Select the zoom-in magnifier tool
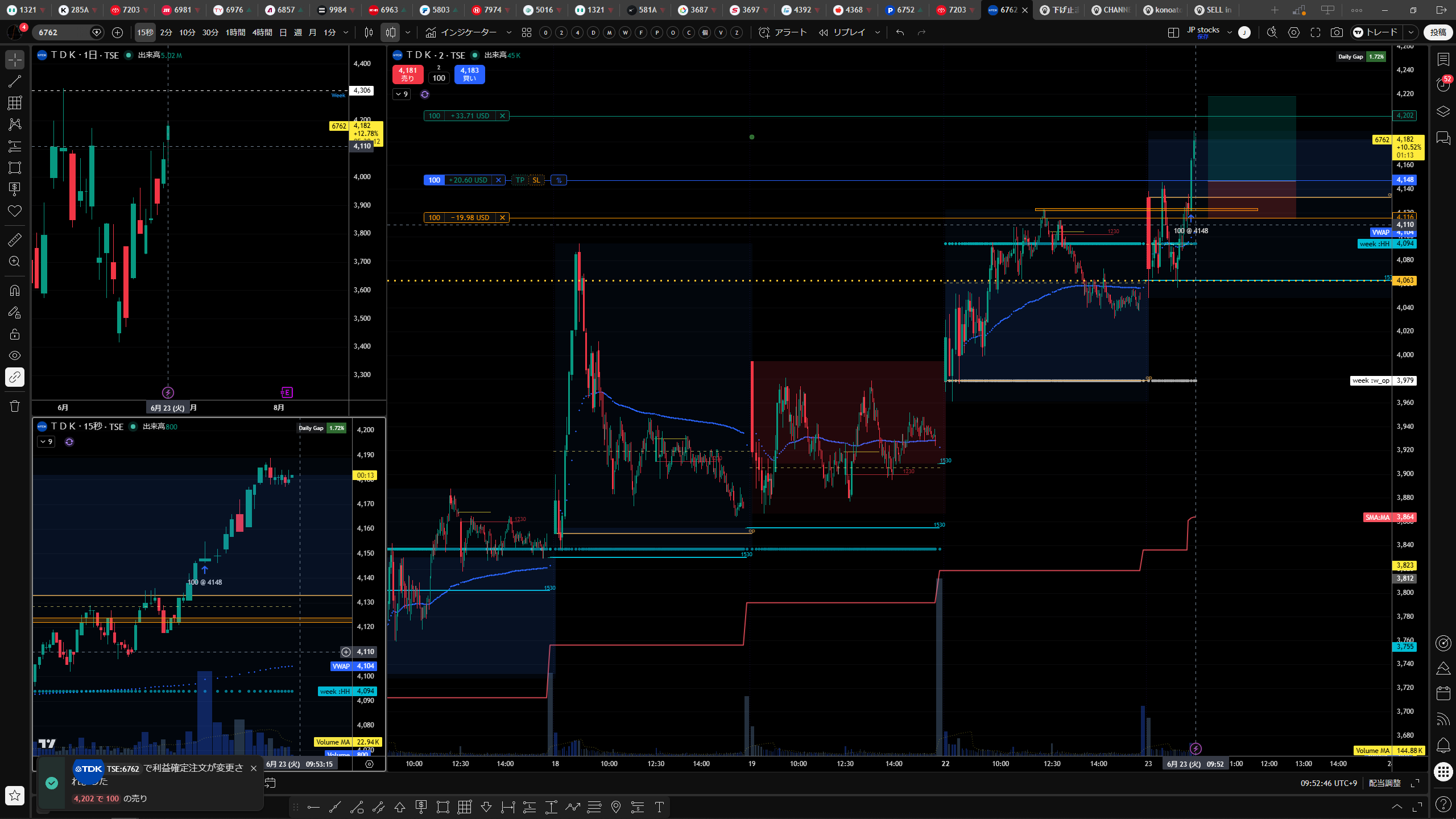 click(x=15, y=262)
